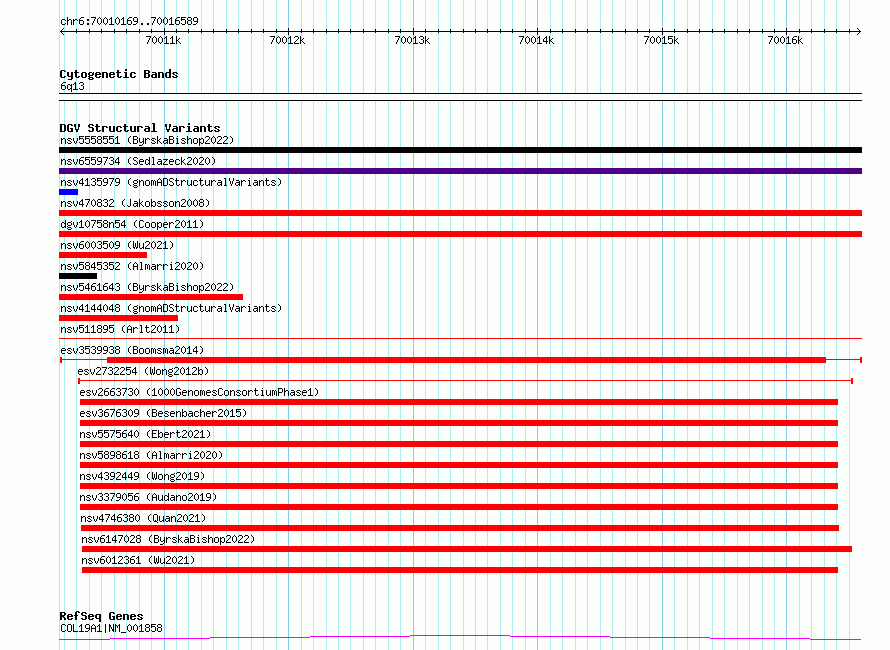
Task: Click the 70014k ruler tick label
Action: point(536,40)
